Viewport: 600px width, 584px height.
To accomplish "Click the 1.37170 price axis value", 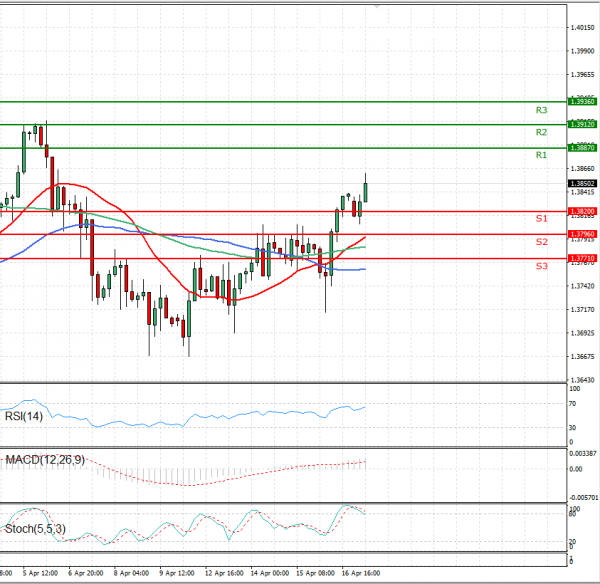I will coord(582,309).
